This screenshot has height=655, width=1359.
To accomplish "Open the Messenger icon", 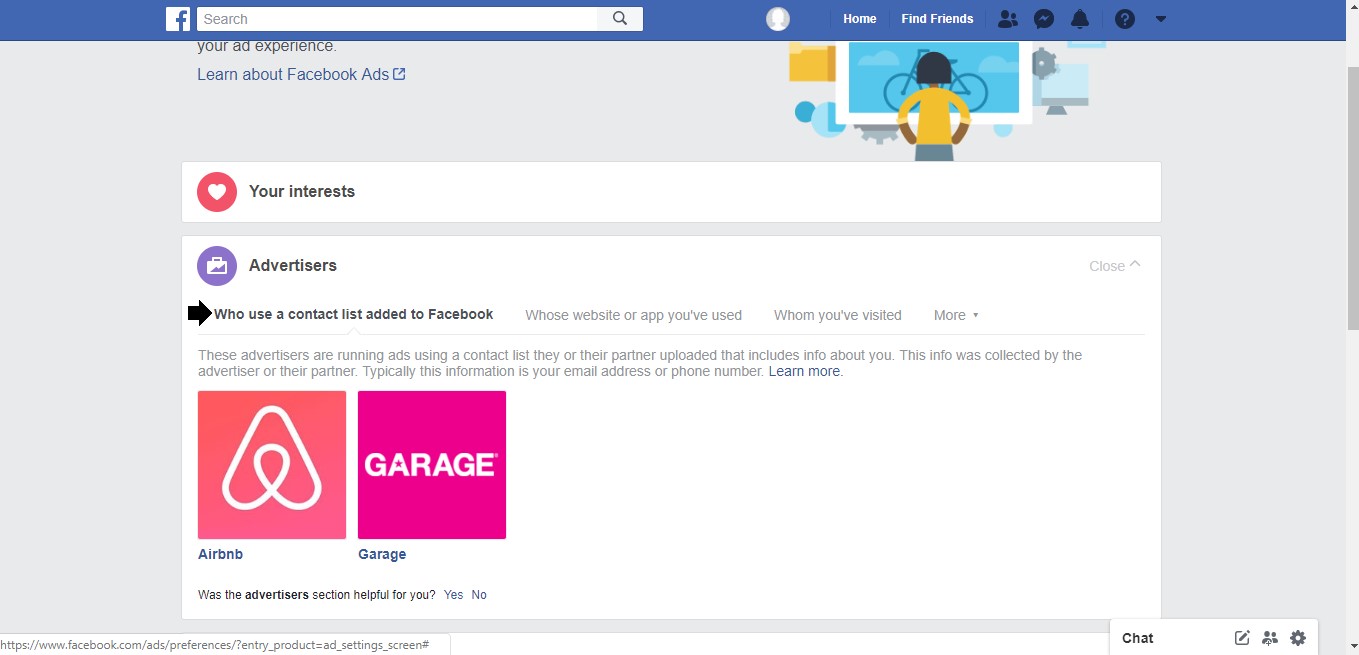I will point(1044,19).
